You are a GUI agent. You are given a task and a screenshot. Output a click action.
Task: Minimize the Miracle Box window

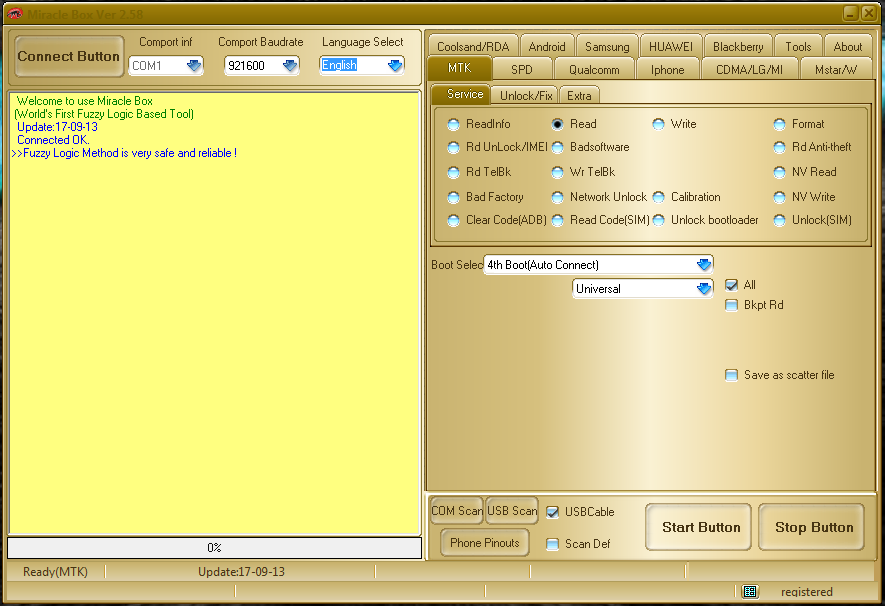[851, 13]
